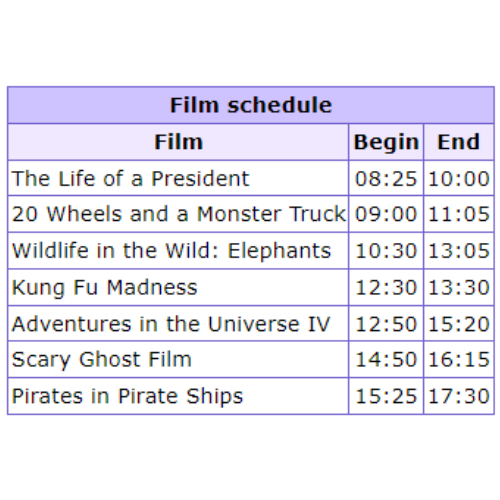Click 20 Wheels and a Monster Truck
Image resolution: width=500 pixels, height=500 pixels.
(x=179, y=214)
